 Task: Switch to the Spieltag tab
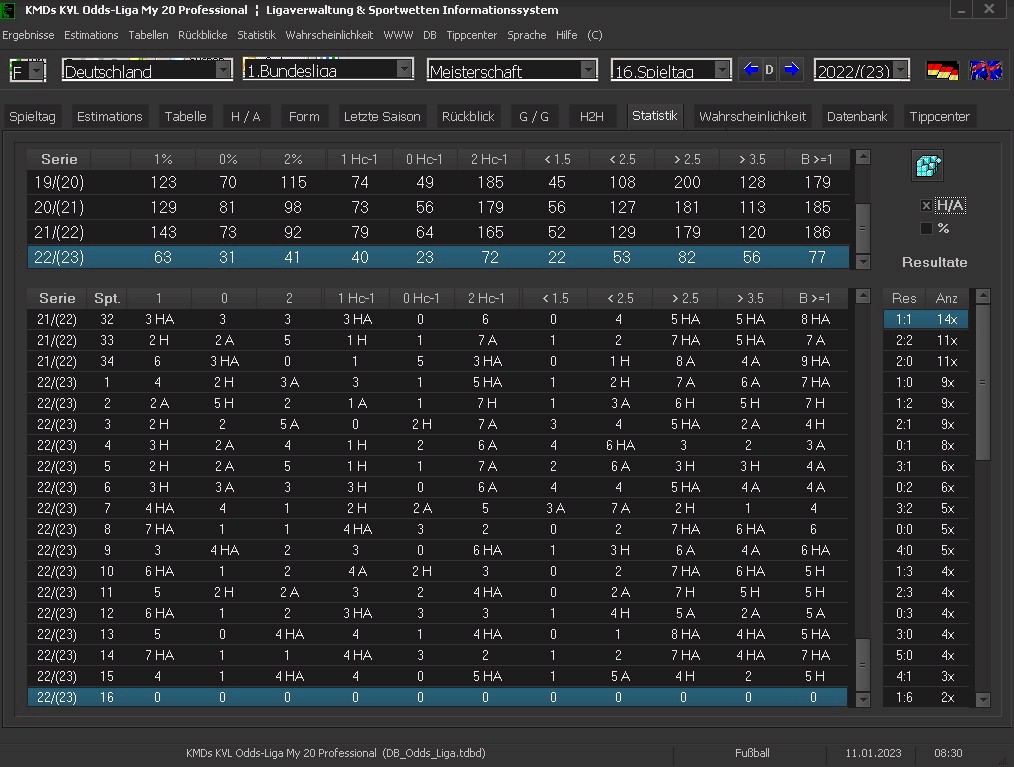[x=32, y=116]
